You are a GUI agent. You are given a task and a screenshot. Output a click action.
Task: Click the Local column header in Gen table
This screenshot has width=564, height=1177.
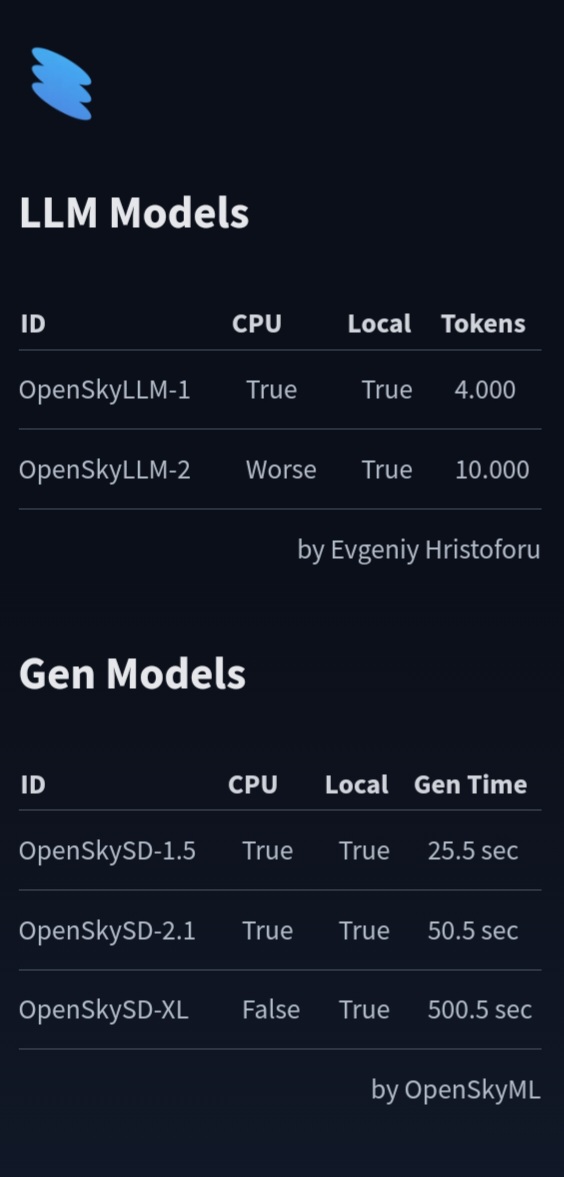pyautogui.click(x=357, y=784)
